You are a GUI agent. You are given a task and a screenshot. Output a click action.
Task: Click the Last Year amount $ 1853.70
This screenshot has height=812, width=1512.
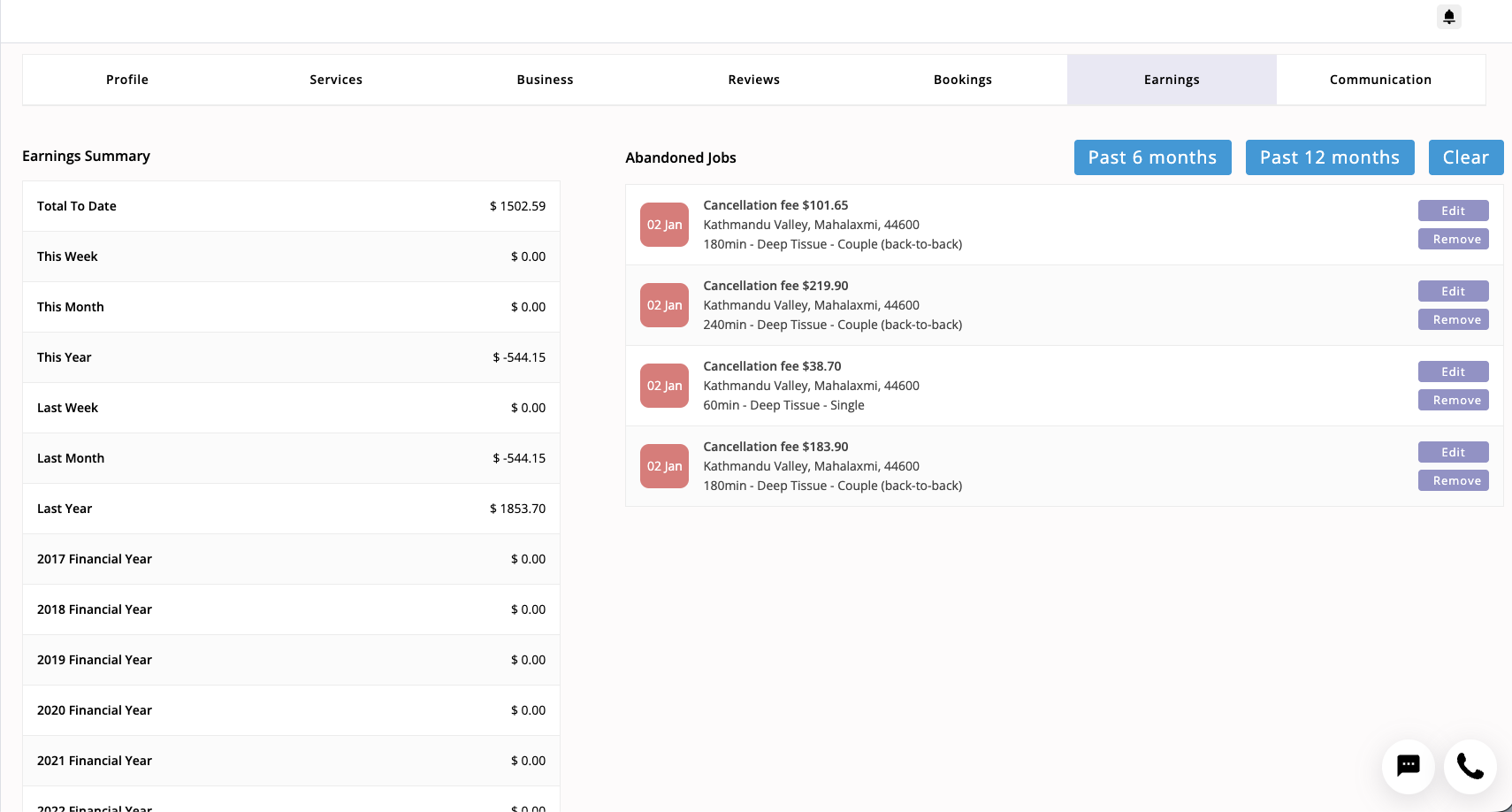(517, 509)
